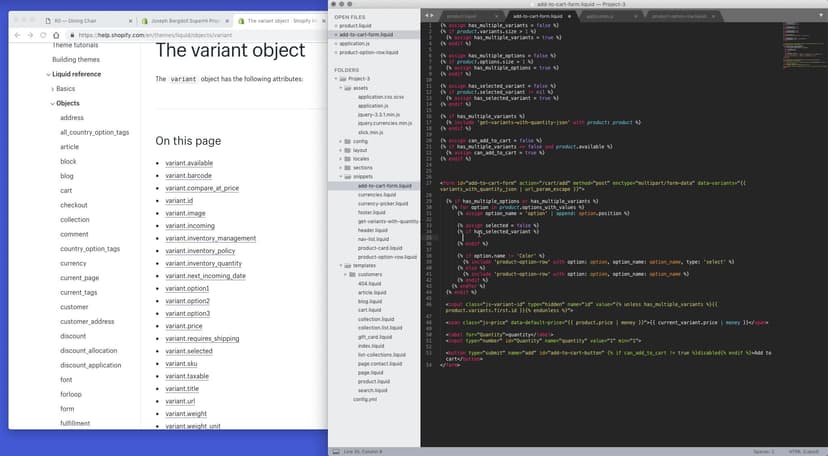Close application.js in the Open Files list
This screenshot has height=456, width=828.
(335, 44)
